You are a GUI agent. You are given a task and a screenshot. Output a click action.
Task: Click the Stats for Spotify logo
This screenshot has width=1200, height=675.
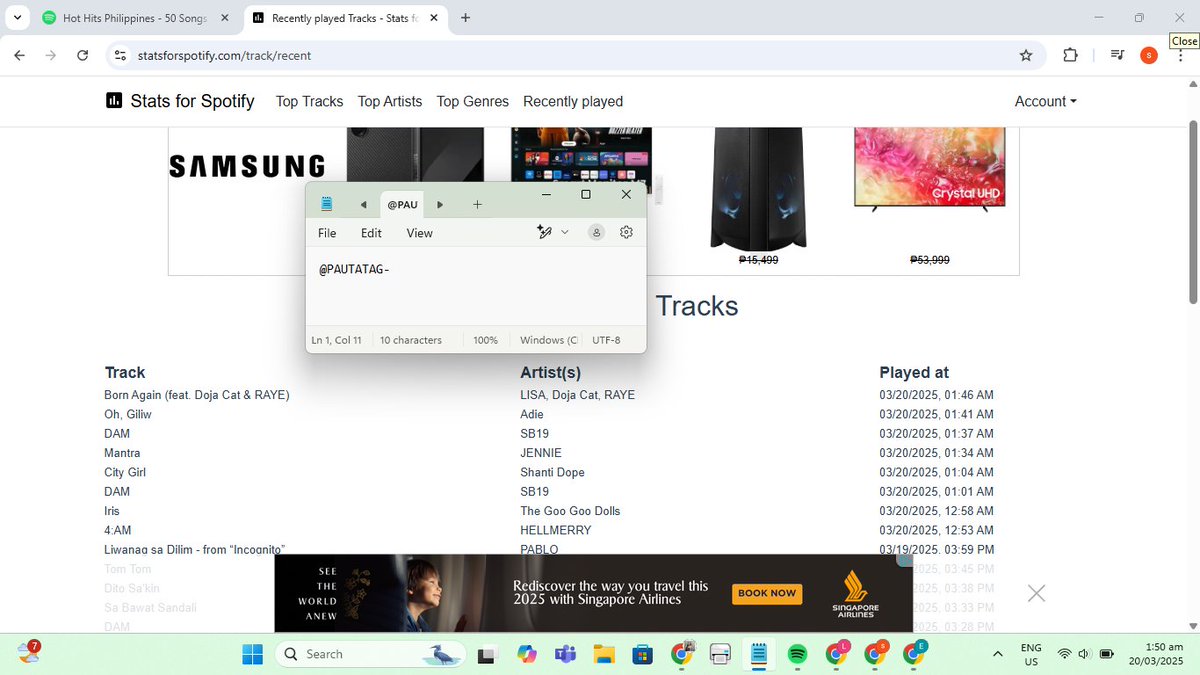click(x=180, y=101)
